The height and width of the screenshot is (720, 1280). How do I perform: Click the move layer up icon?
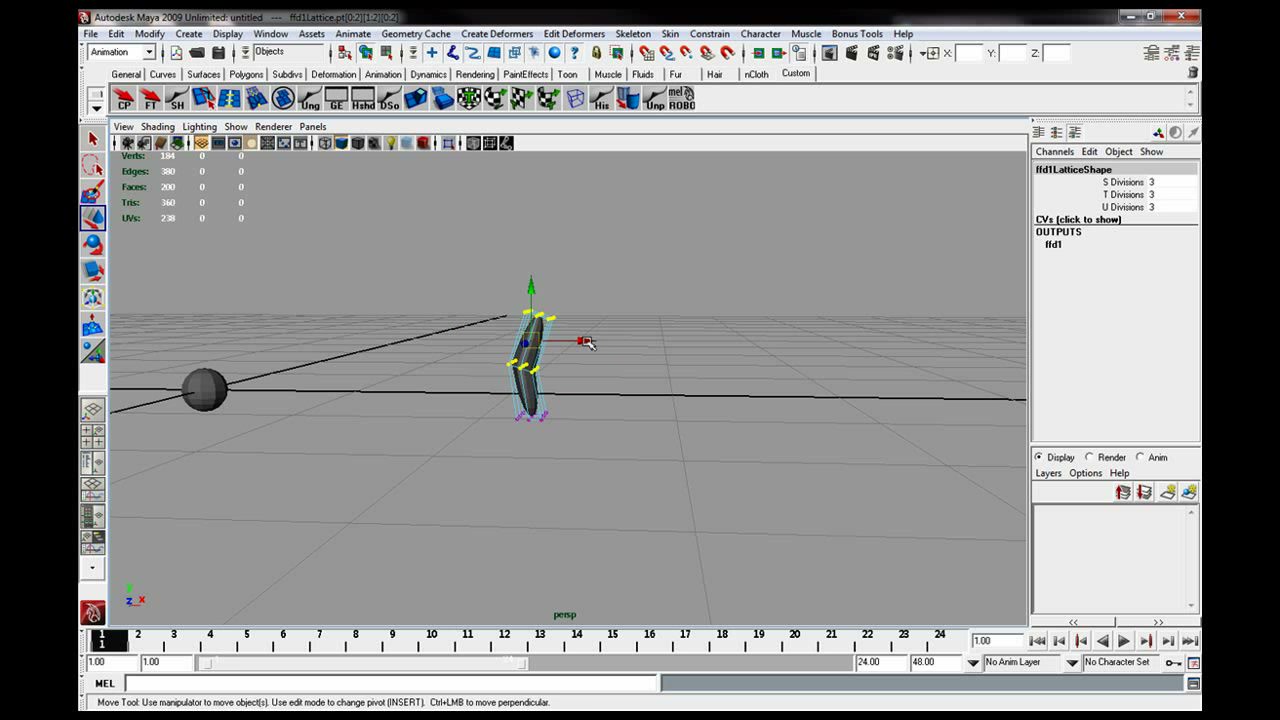coord(1123,492)
